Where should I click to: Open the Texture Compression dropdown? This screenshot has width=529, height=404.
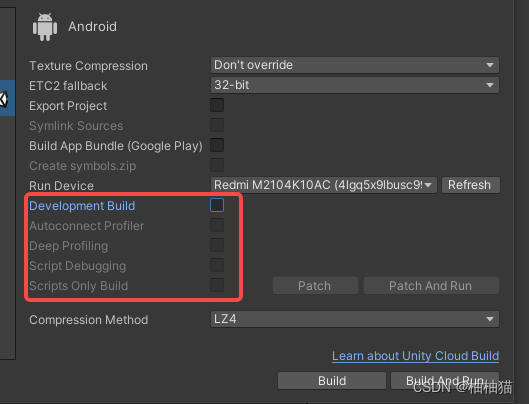click(355, 65)
